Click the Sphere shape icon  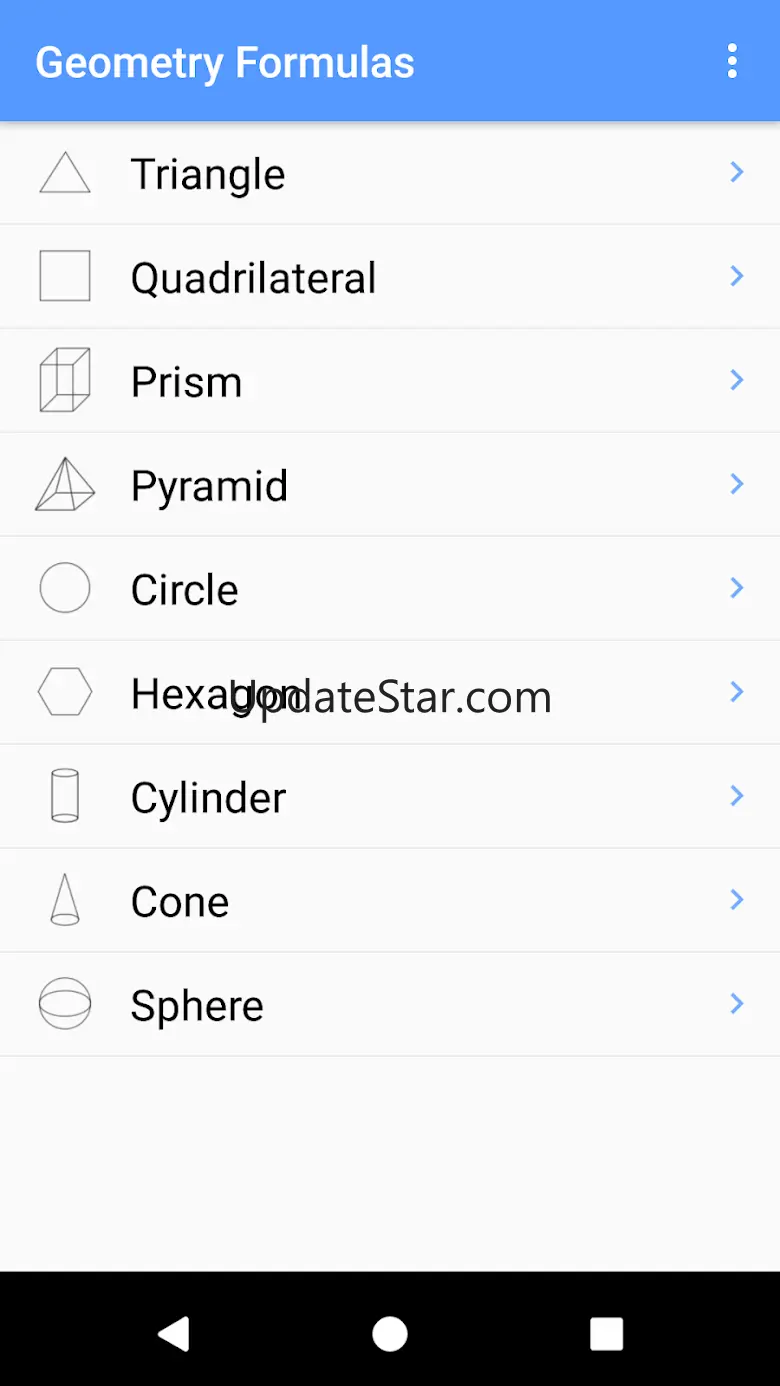coord(65,1004)
